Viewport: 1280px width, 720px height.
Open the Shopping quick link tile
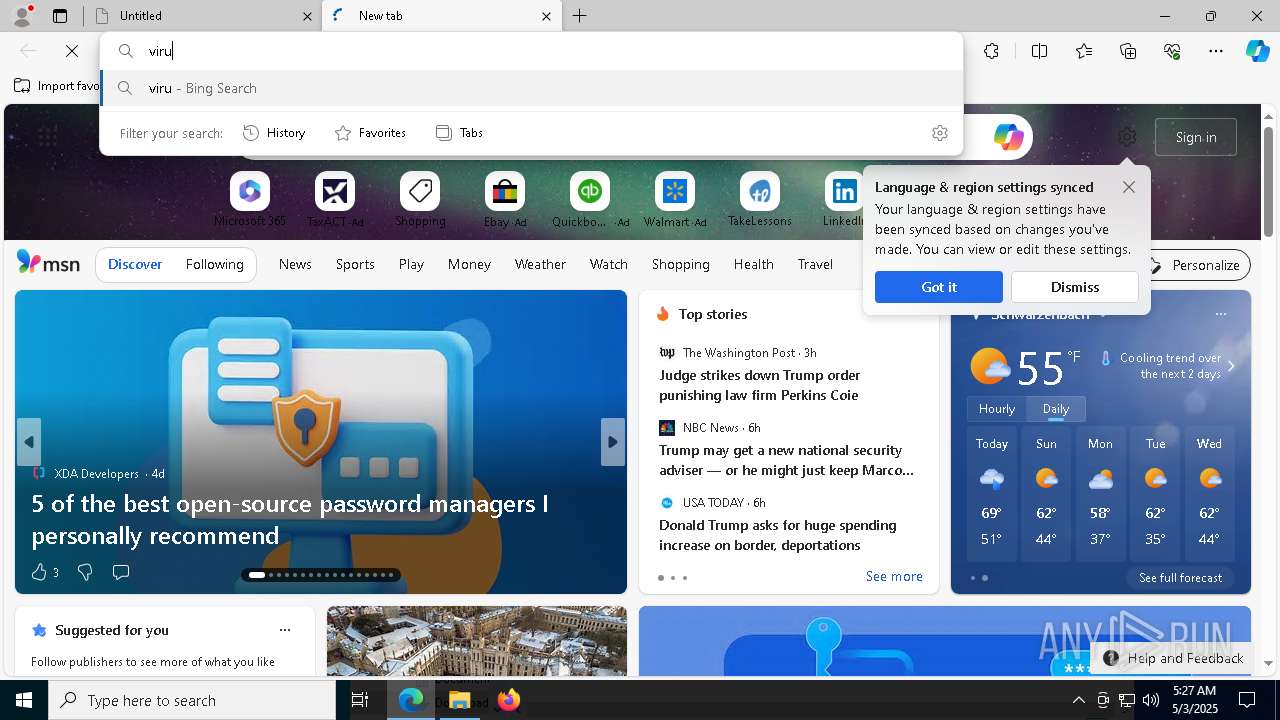[x=420, y=200]
